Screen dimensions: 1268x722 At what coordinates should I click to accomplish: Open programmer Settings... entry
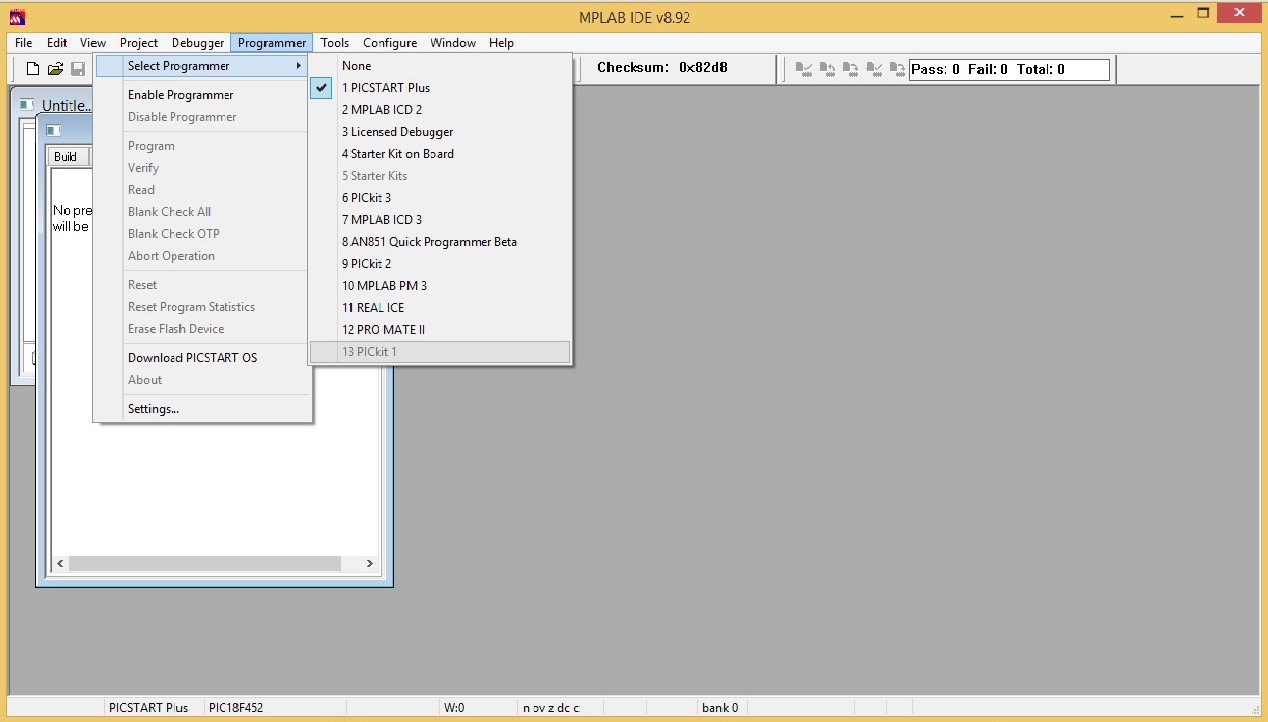coord(202,409)
